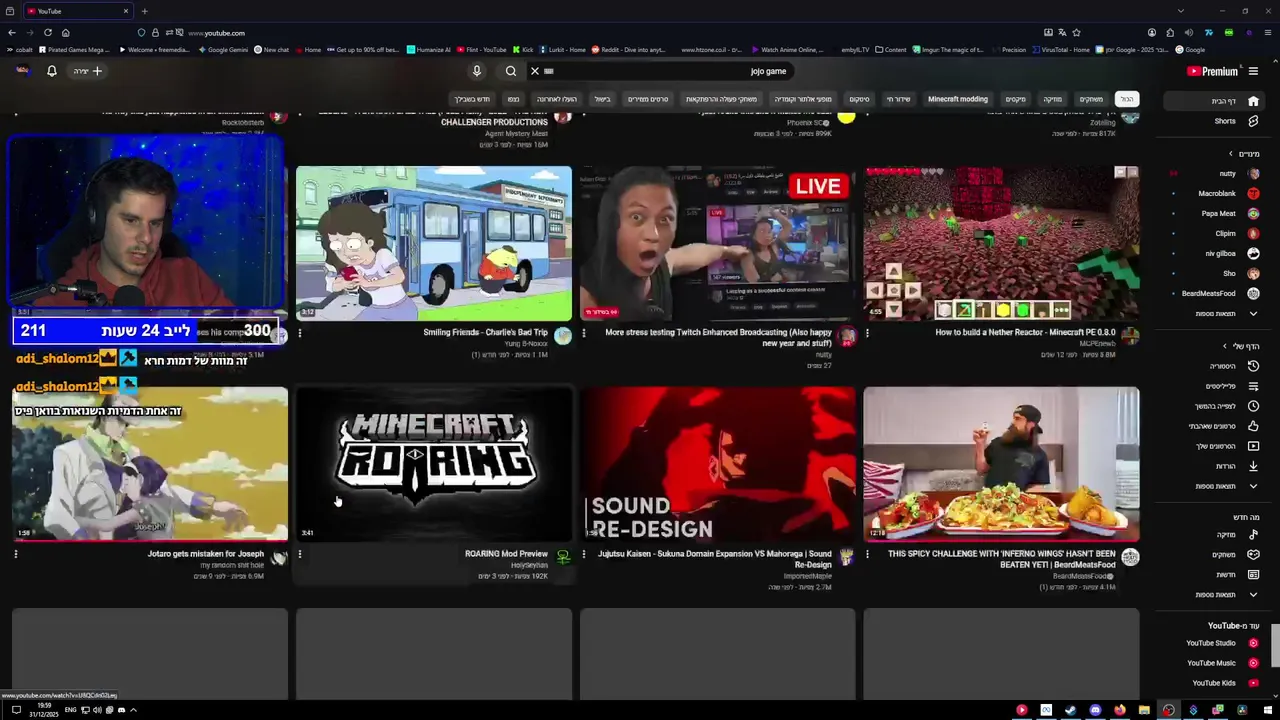
Task: Click the Yung B-Noxxx channel avatar
Action: coord(563,336)
